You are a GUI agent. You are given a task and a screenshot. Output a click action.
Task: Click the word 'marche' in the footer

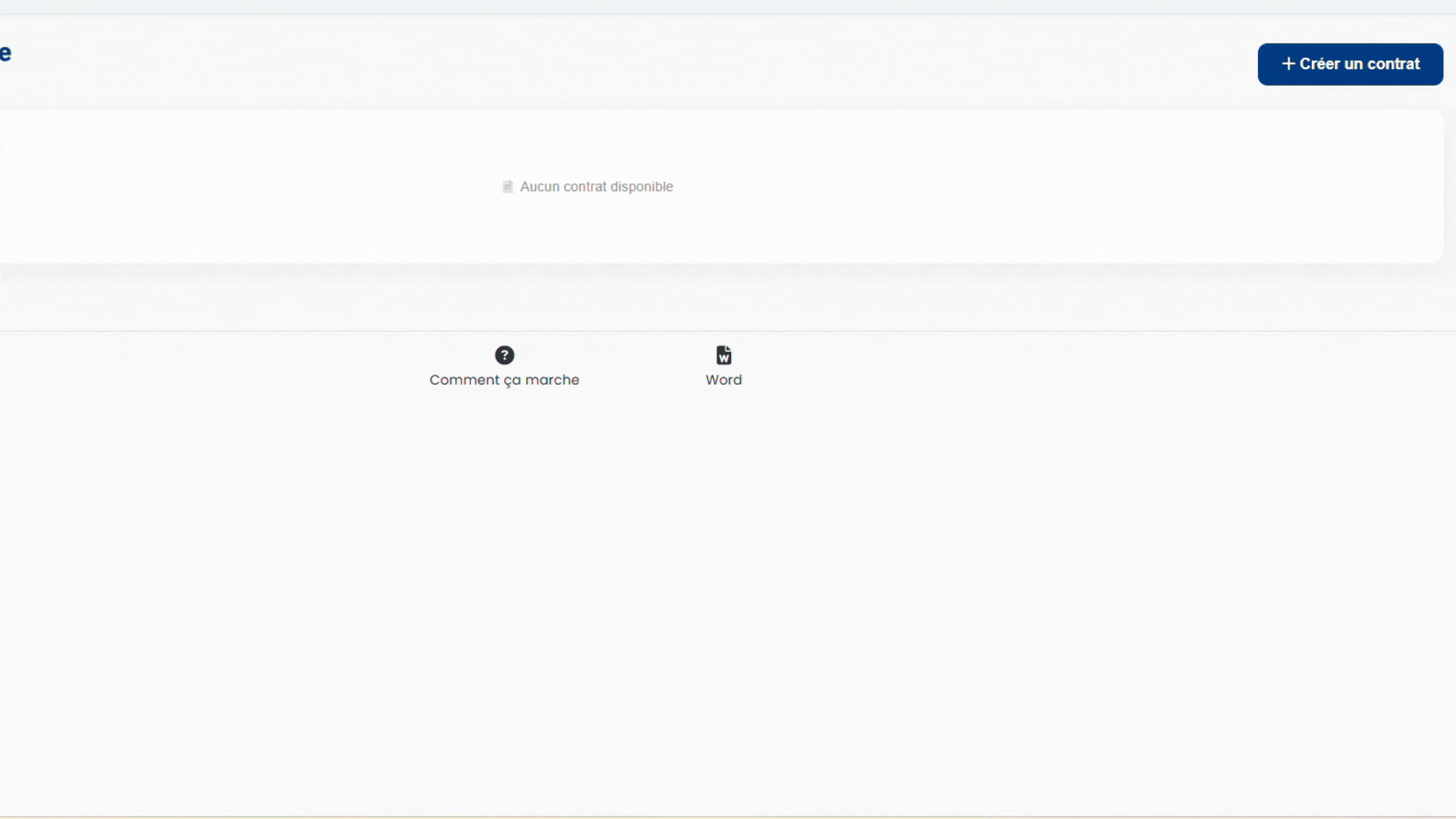tap(552, 380)
